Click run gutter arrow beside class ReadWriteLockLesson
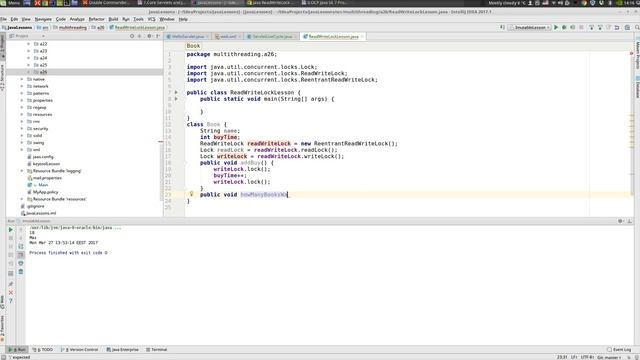The image size is (640, 360). tap(176, 92)
